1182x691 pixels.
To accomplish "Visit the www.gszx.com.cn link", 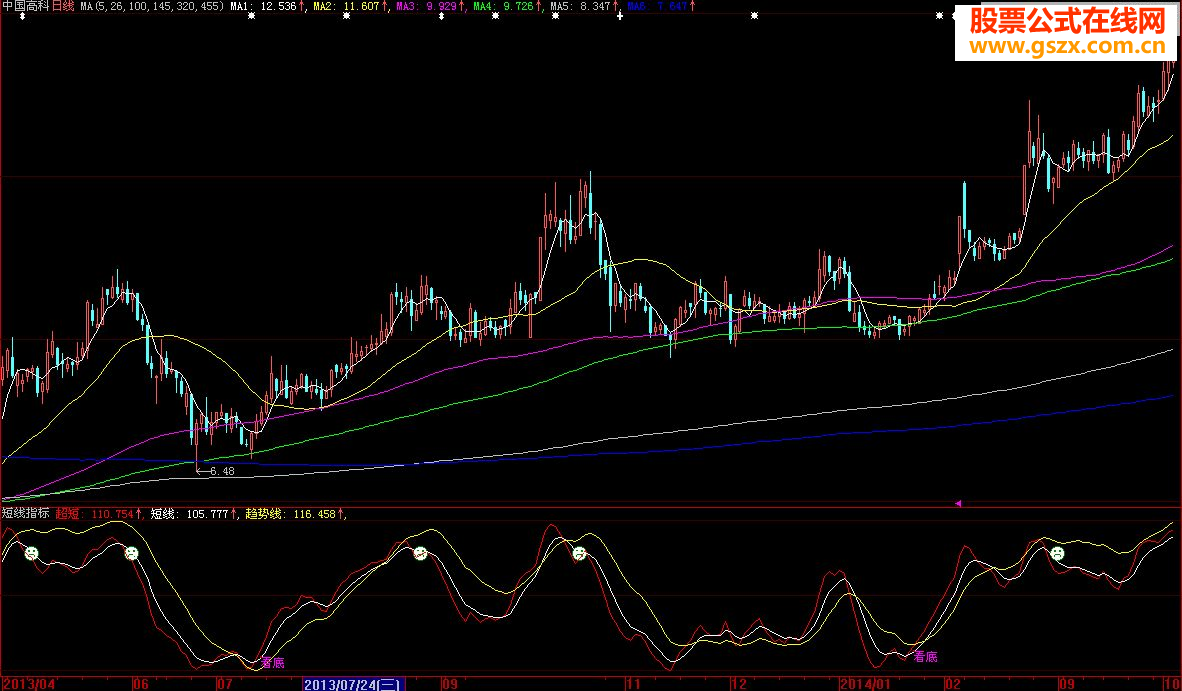I will tap(1067, 47).
